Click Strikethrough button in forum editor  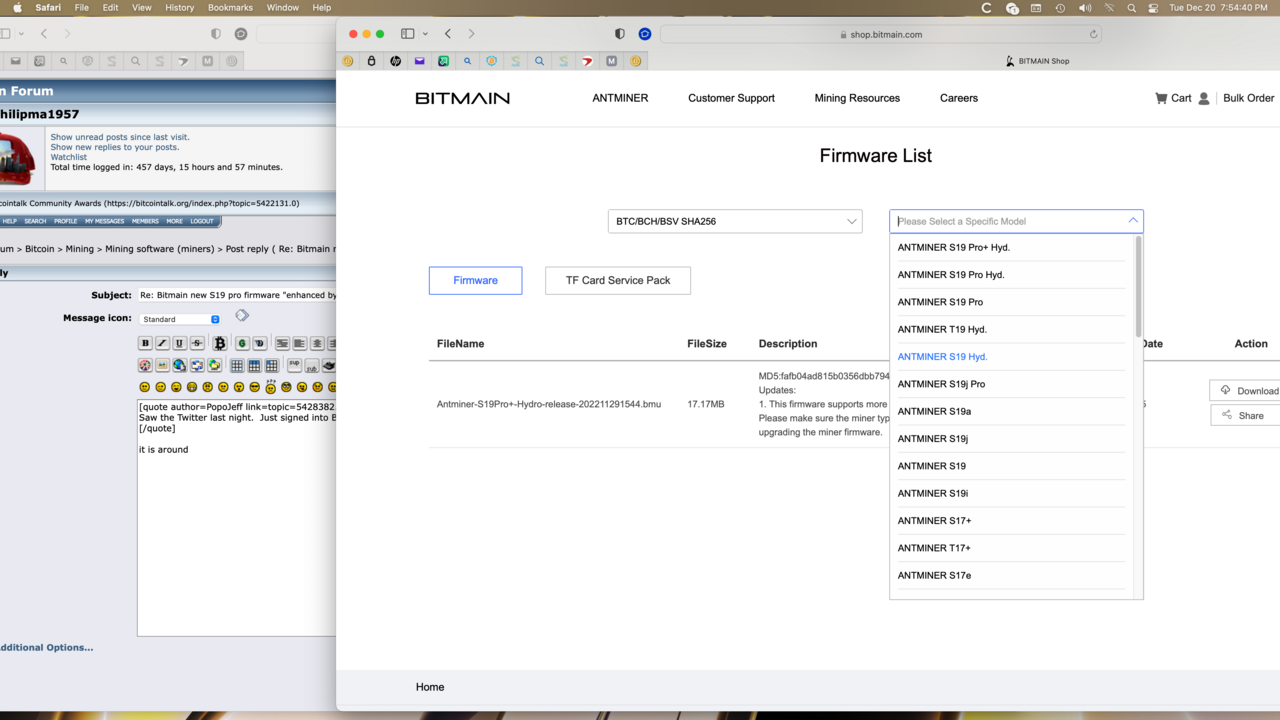tap(197, 343)
